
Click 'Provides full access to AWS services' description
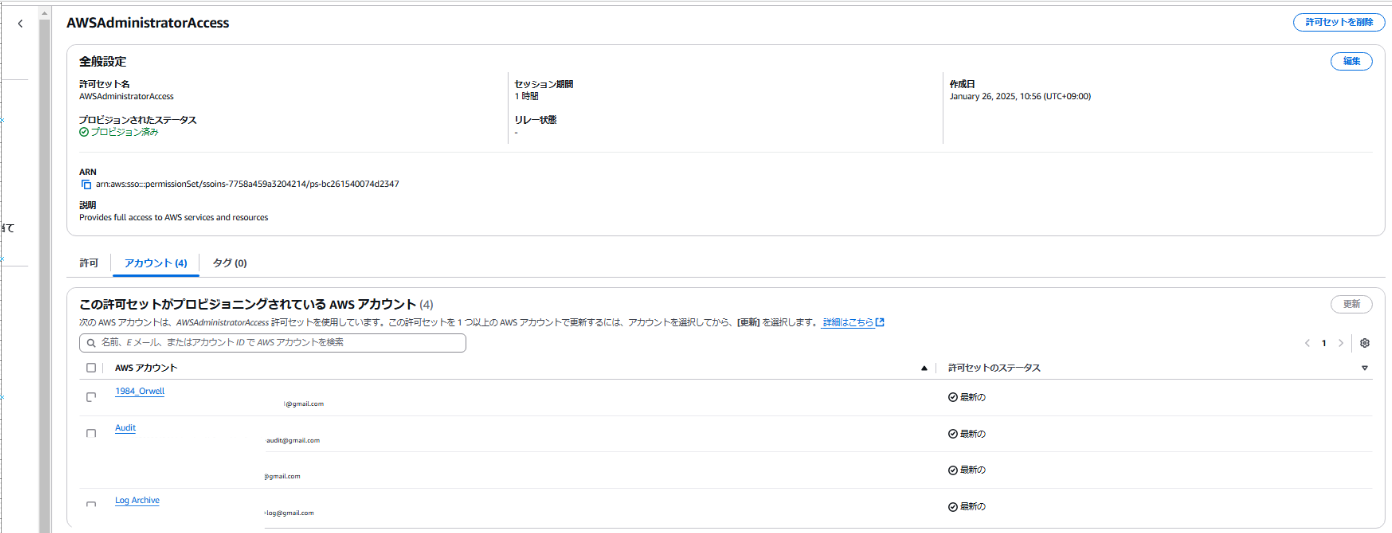[174, 217]
